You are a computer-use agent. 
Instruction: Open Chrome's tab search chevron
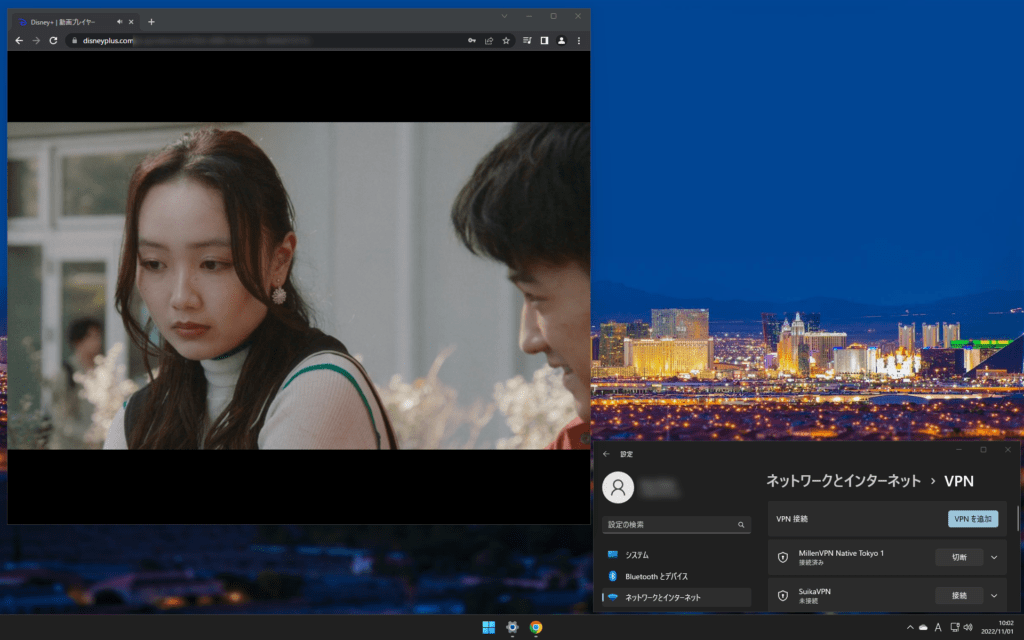pyautogui.click(x=504, y=16)
